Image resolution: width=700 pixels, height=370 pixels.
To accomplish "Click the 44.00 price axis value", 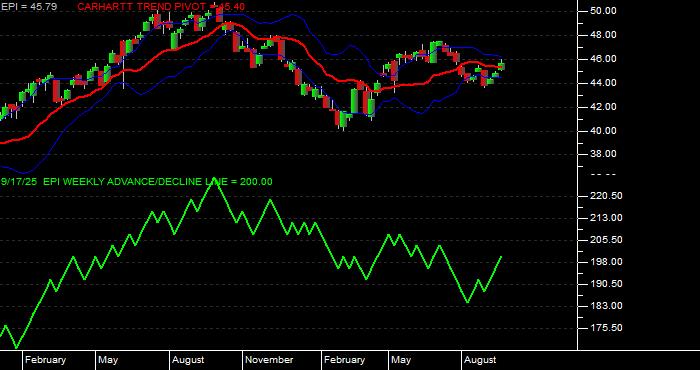I will pyautogui.click(x=603, y=83).
